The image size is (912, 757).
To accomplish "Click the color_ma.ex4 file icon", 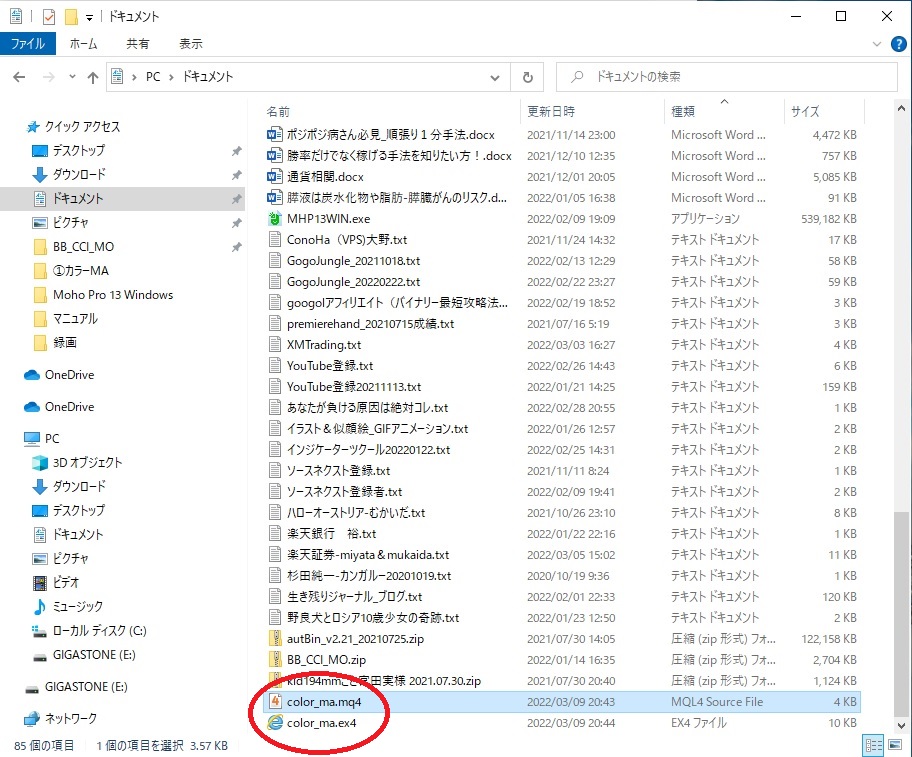I will (x=275, y=723).
